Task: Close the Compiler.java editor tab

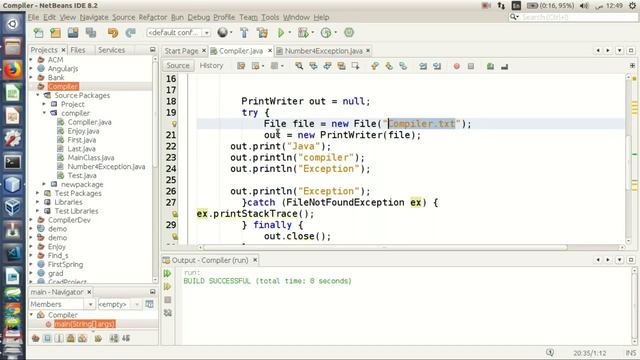Action: coord(270,51)
